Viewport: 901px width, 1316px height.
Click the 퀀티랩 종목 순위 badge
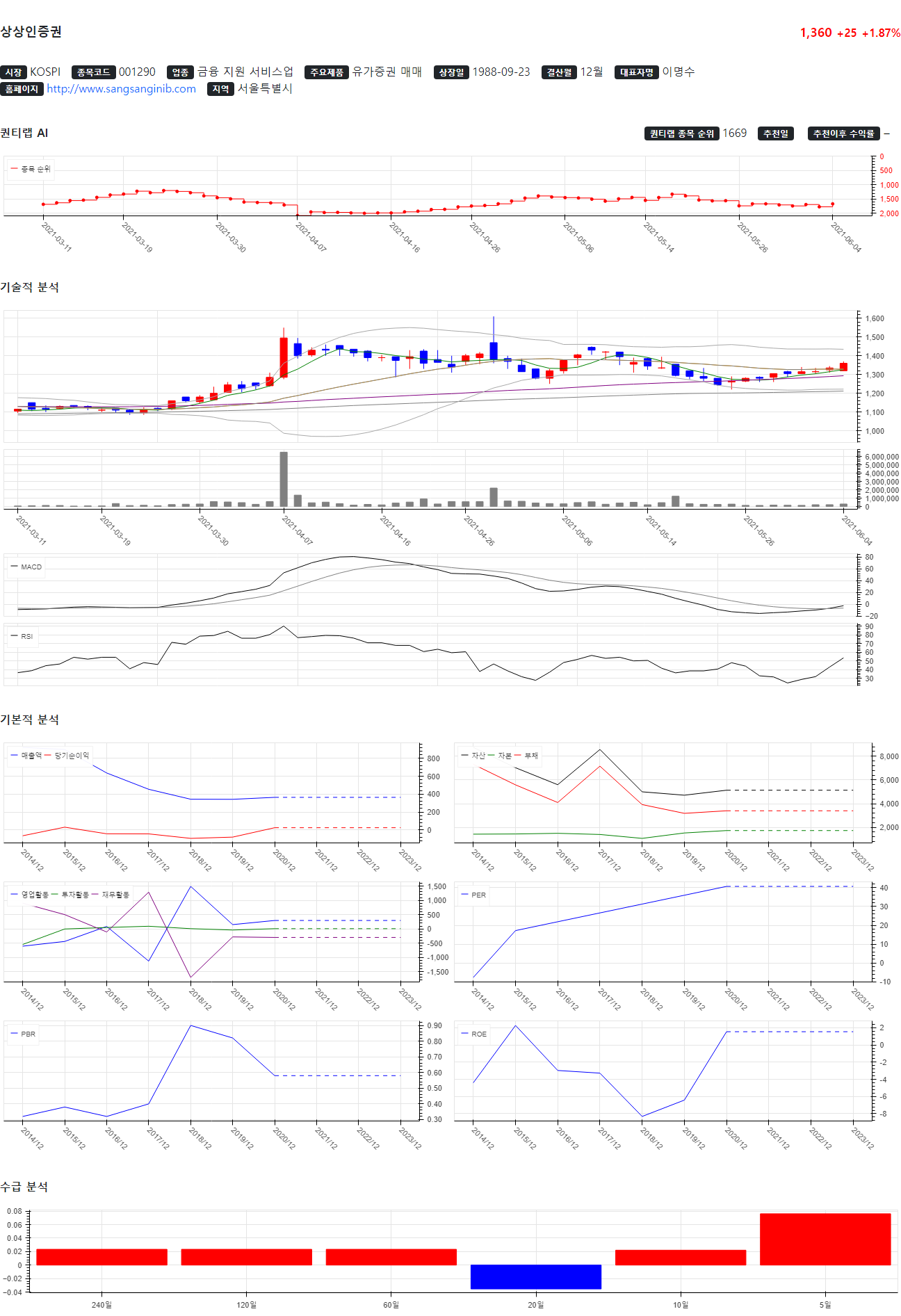682,133
